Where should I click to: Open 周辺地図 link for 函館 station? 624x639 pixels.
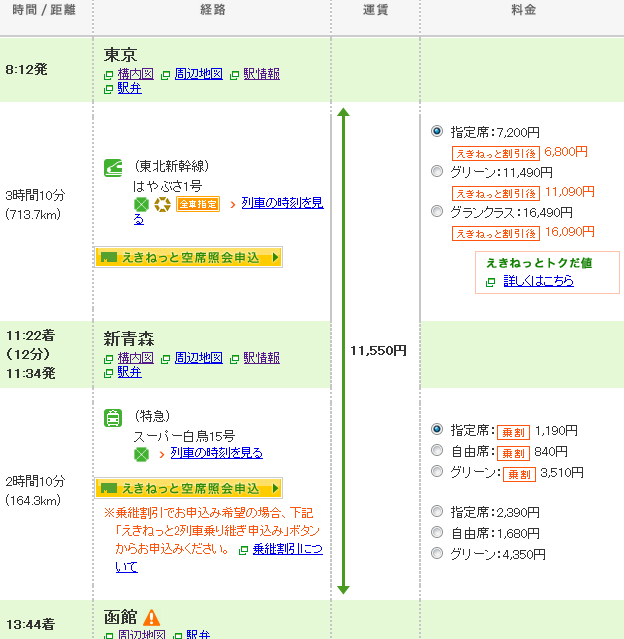141,634
